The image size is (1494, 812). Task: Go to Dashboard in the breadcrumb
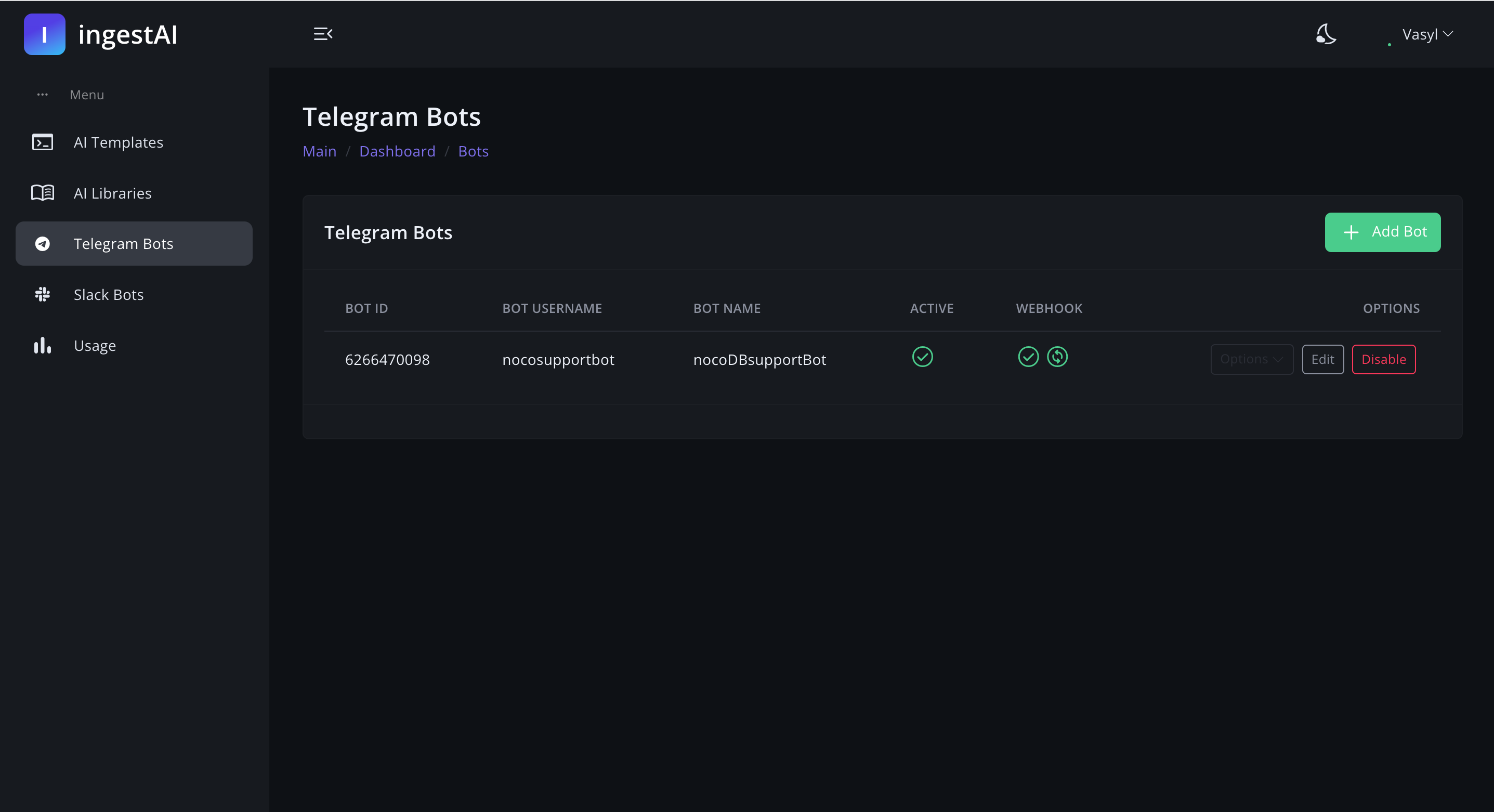[397, 151]
